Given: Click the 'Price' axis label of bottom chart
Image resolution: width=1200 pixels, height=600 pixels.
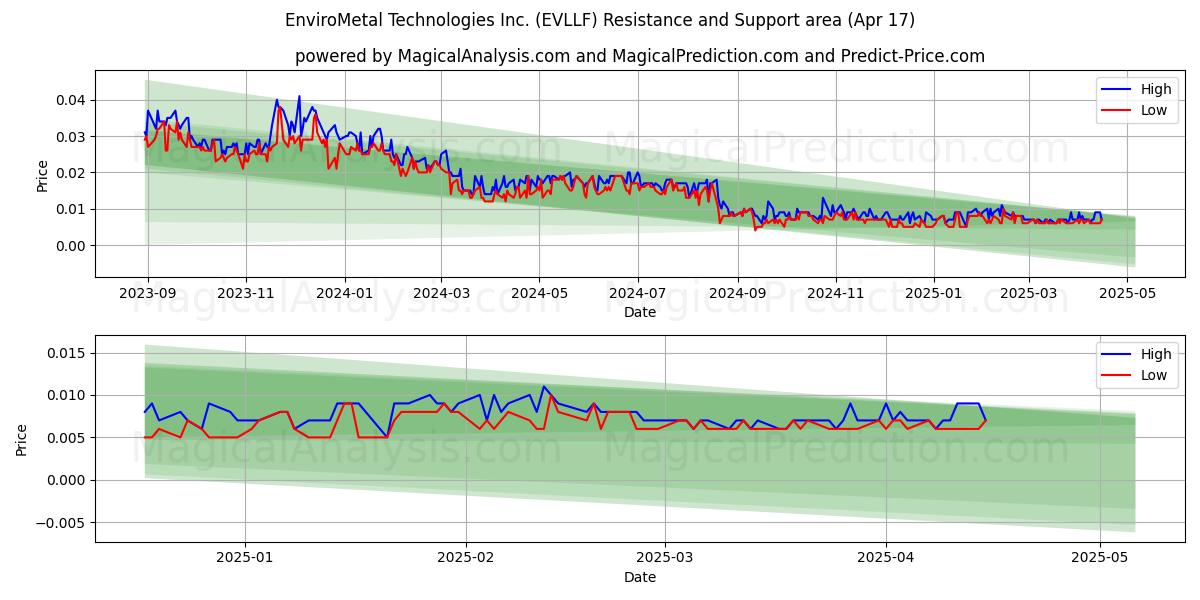Looking at the screenshot, I should [x=22, y=440].
